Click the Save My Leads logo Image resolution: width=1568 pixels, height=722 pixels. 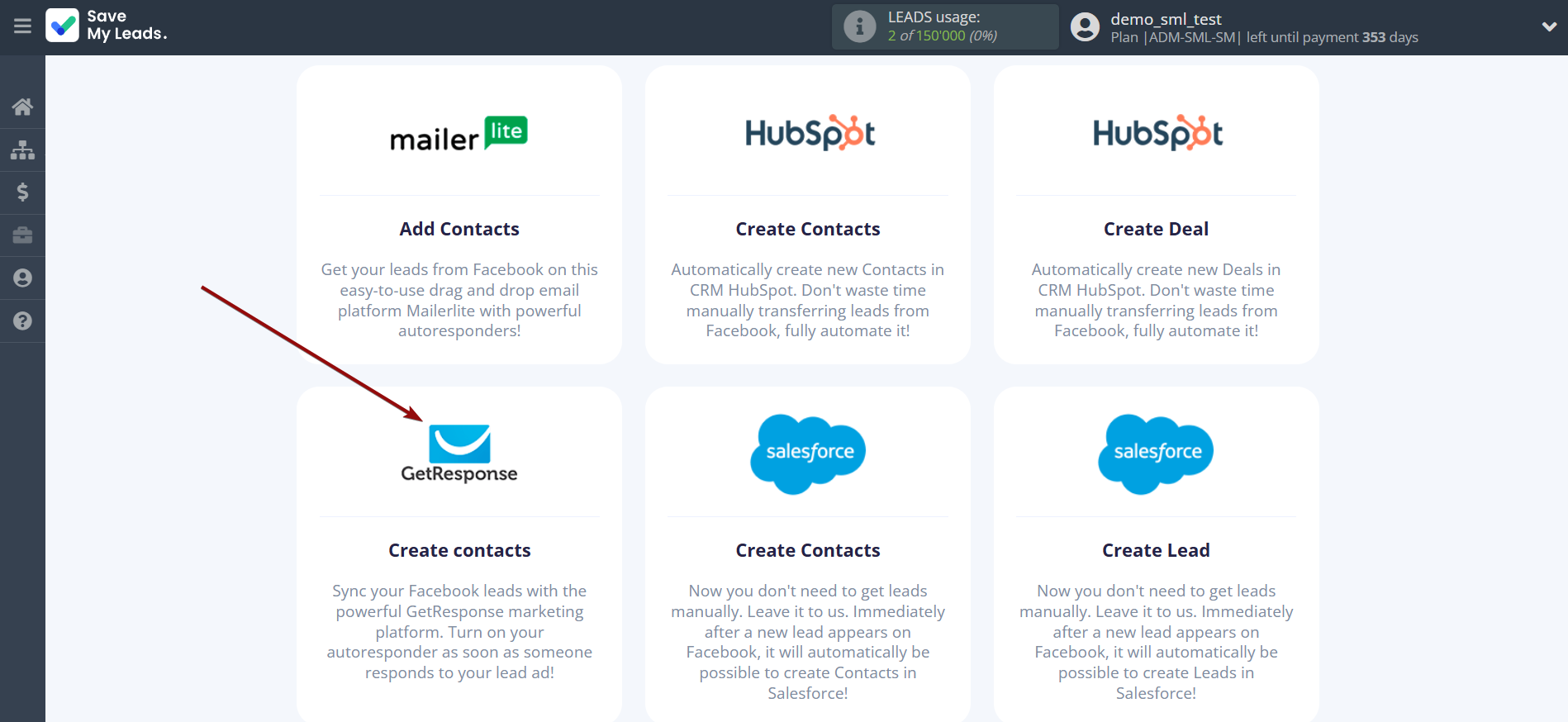click(x=107, y=26)
